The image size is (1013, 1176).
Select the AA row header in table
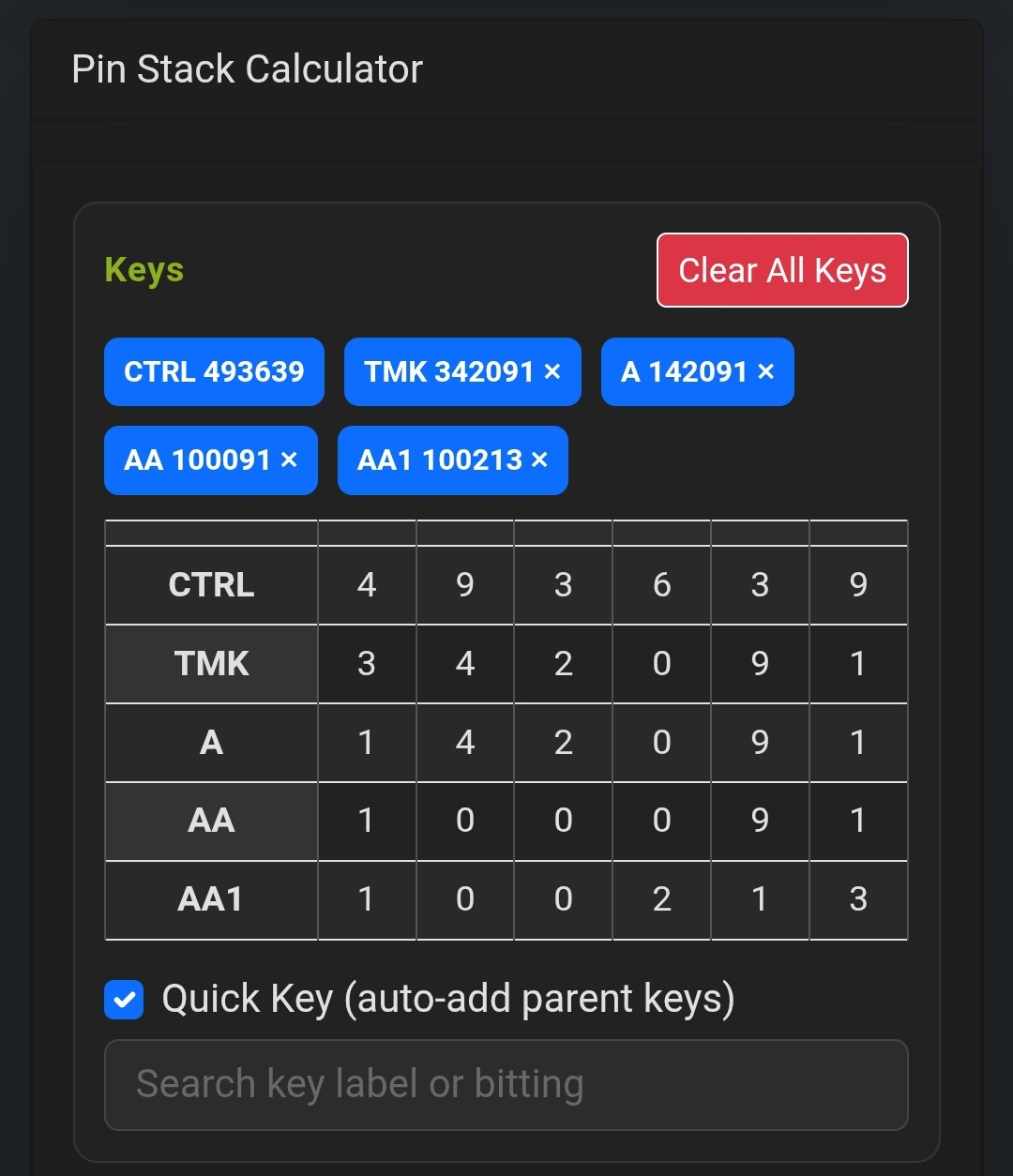click(x=211, y=821)
